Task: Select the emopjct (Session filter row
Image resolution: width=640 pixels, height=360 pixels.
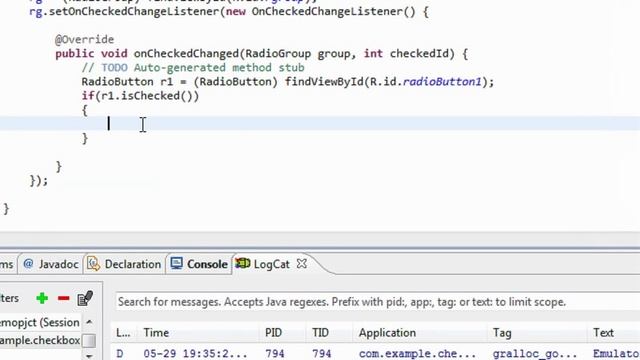Action: 40,322
